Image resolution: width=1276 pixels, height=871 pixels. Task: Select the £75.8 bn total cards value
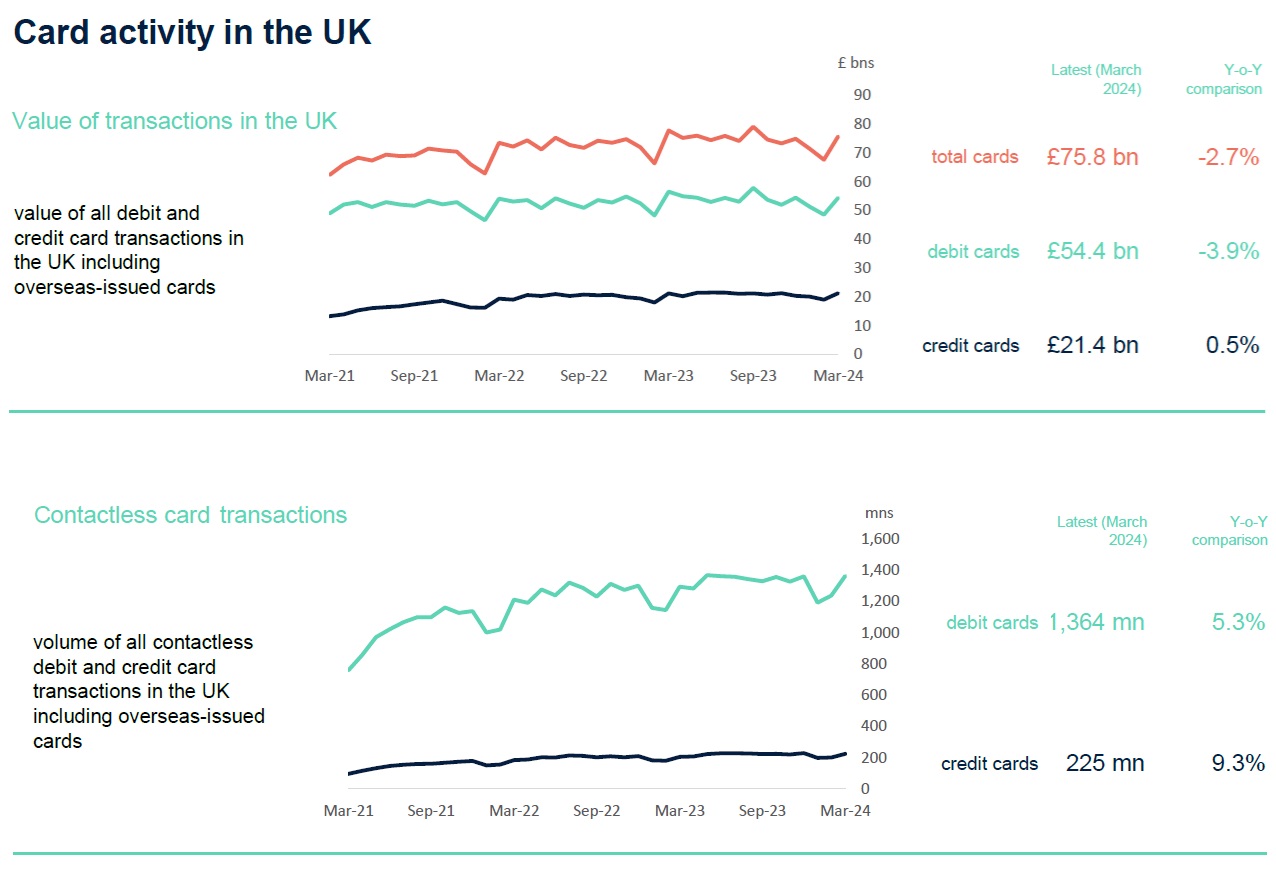[1092, 157]
